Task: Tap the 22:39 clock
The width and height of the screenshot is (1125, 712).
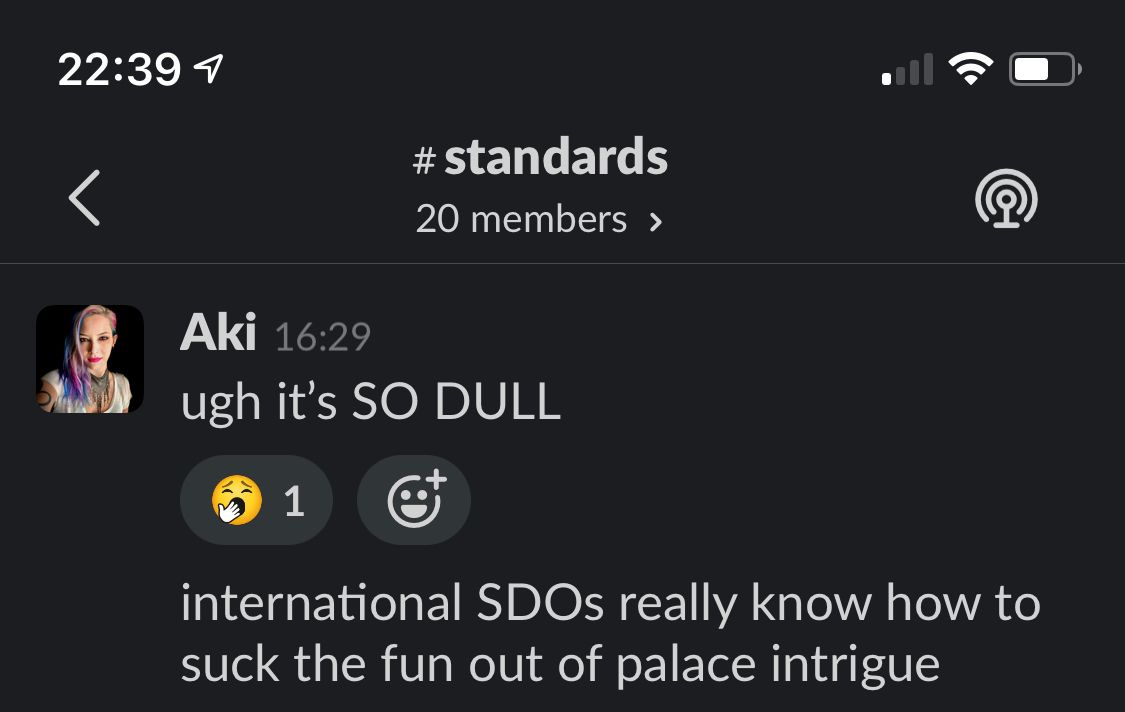Action: [x=119, y=70]
